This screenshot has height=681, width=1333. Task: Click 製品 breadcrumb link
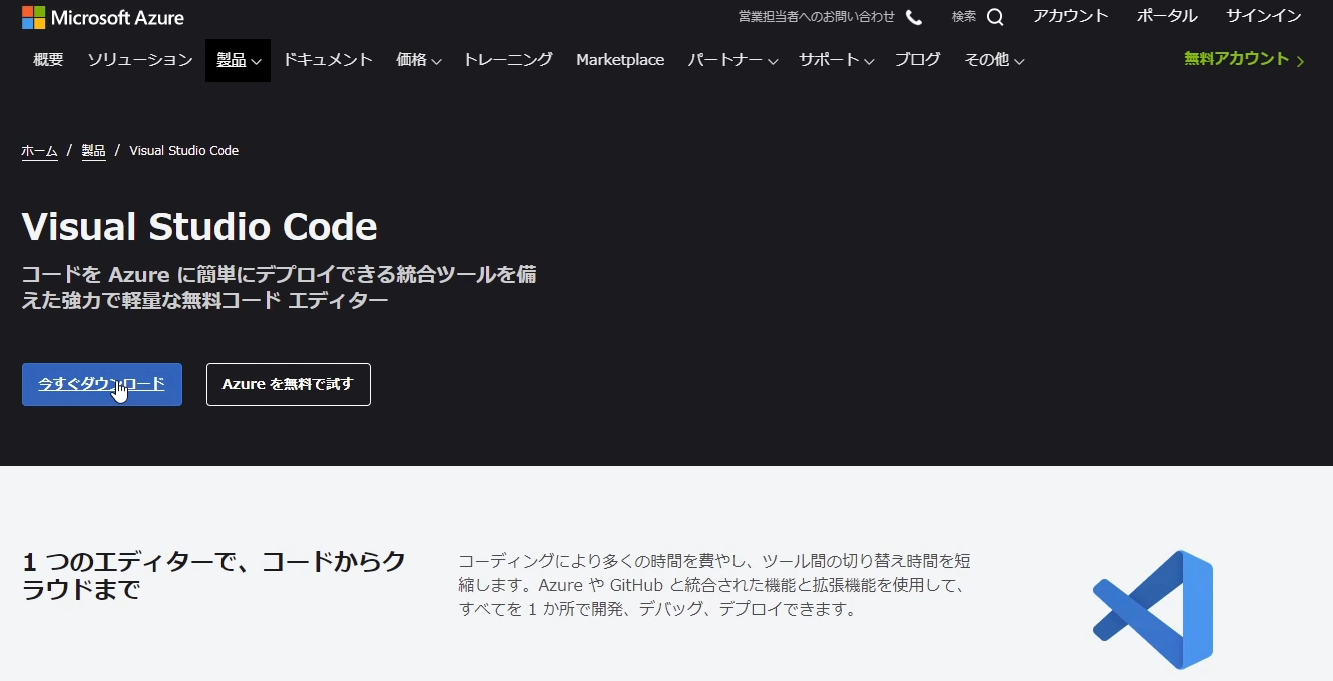pos(93,151)
